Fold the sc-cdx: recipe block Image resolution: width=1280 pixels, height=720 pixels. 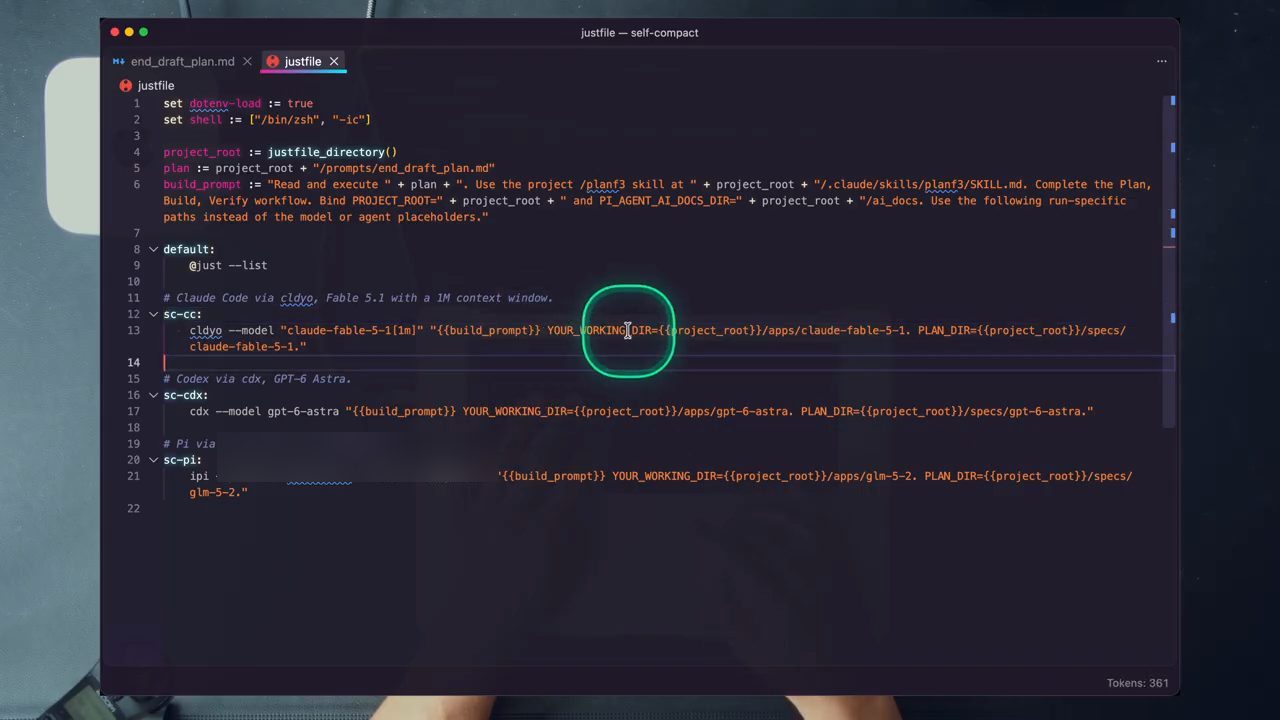pyautogui.click(x=153, y=395)
